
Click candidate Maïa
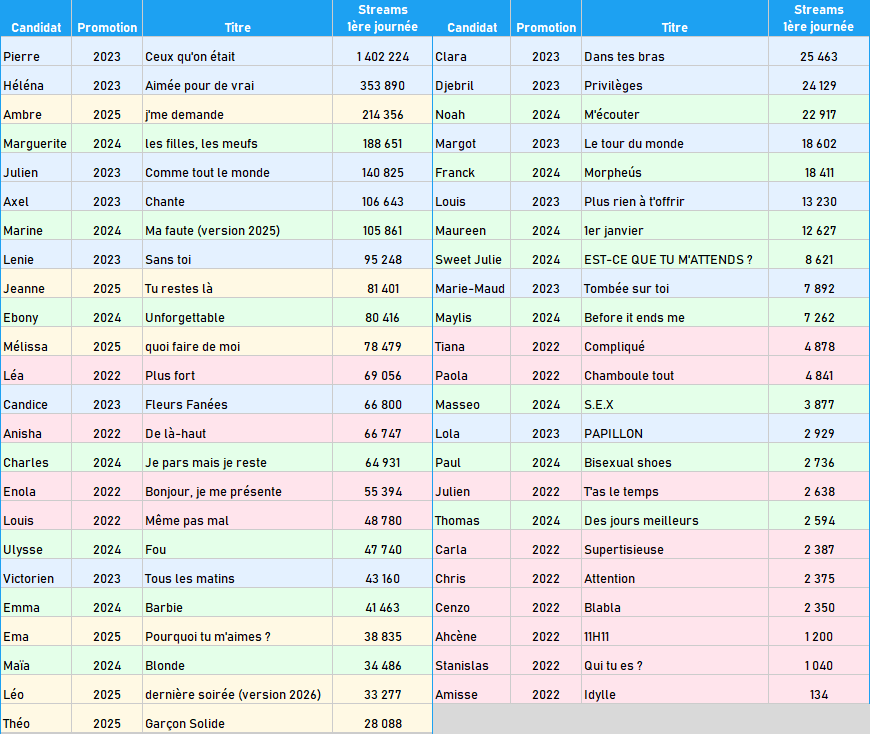point(36,660)
